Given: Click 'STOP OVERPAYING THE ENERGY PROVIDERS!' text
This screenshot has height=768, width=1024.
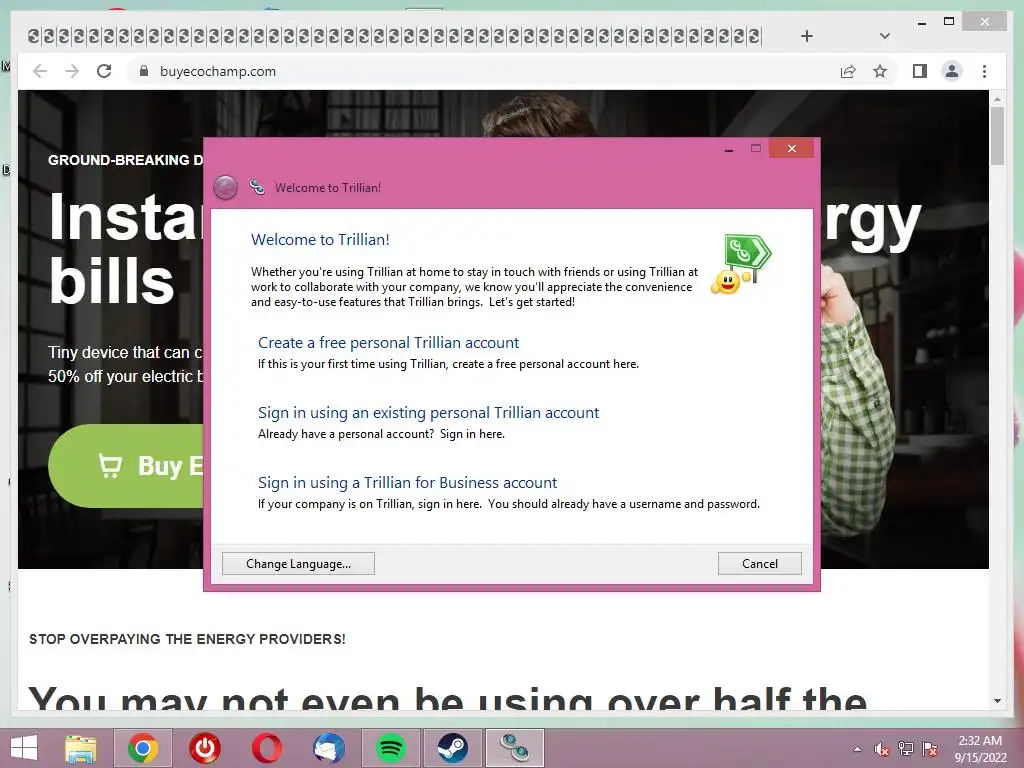Looking at the screenshot, I should tap(187, 639).
